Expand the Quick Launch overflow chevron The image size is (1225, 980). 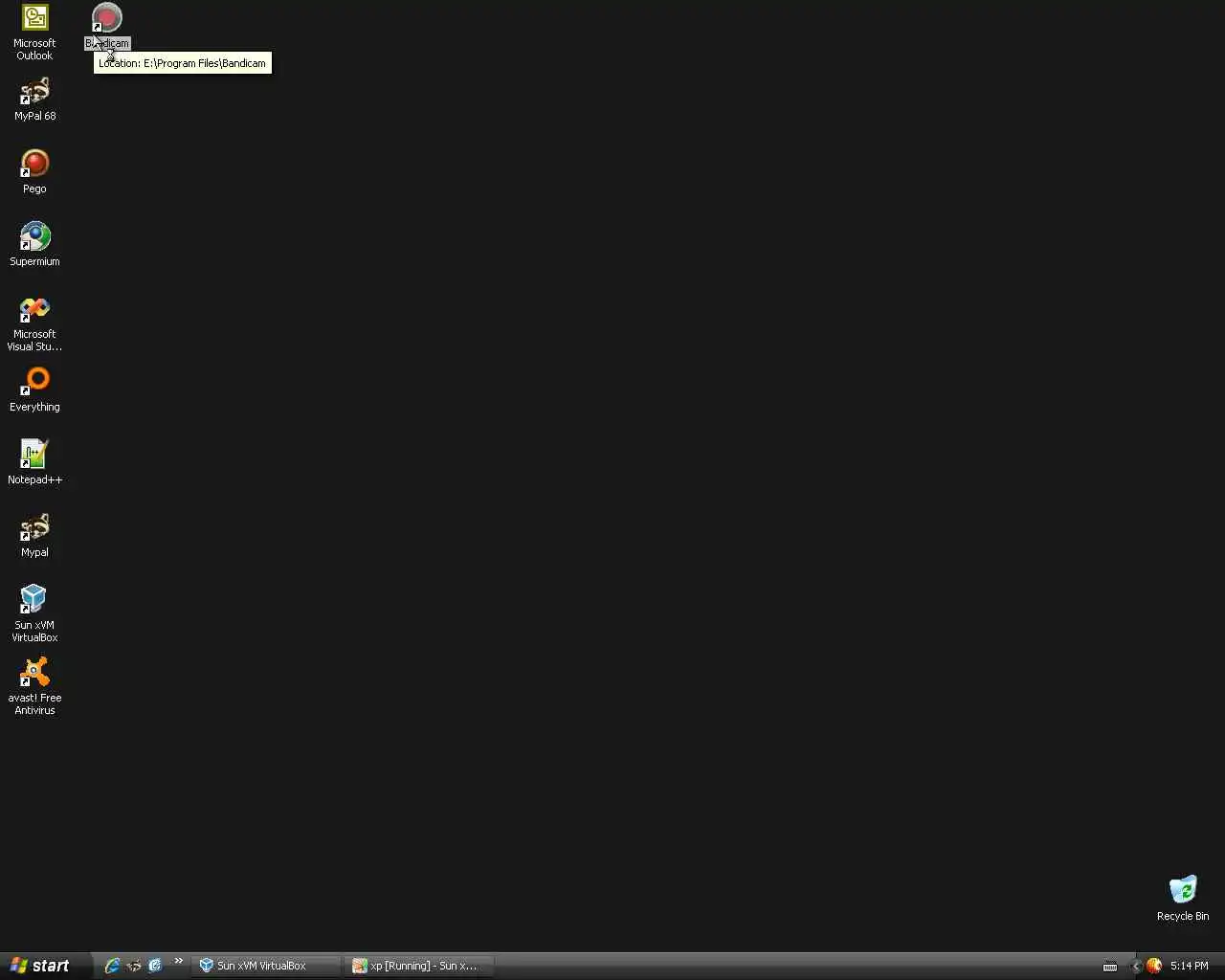[178, 962]
